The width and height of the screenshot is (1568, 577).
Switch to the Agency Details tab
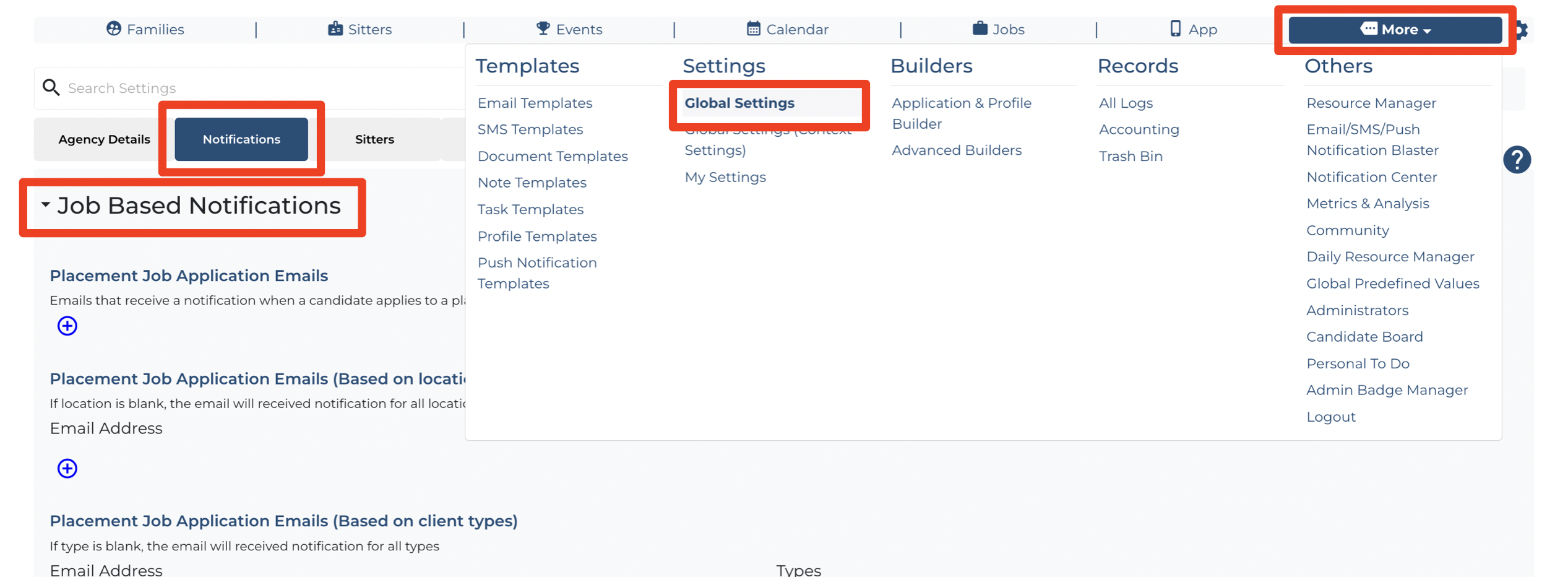(104, 139)
